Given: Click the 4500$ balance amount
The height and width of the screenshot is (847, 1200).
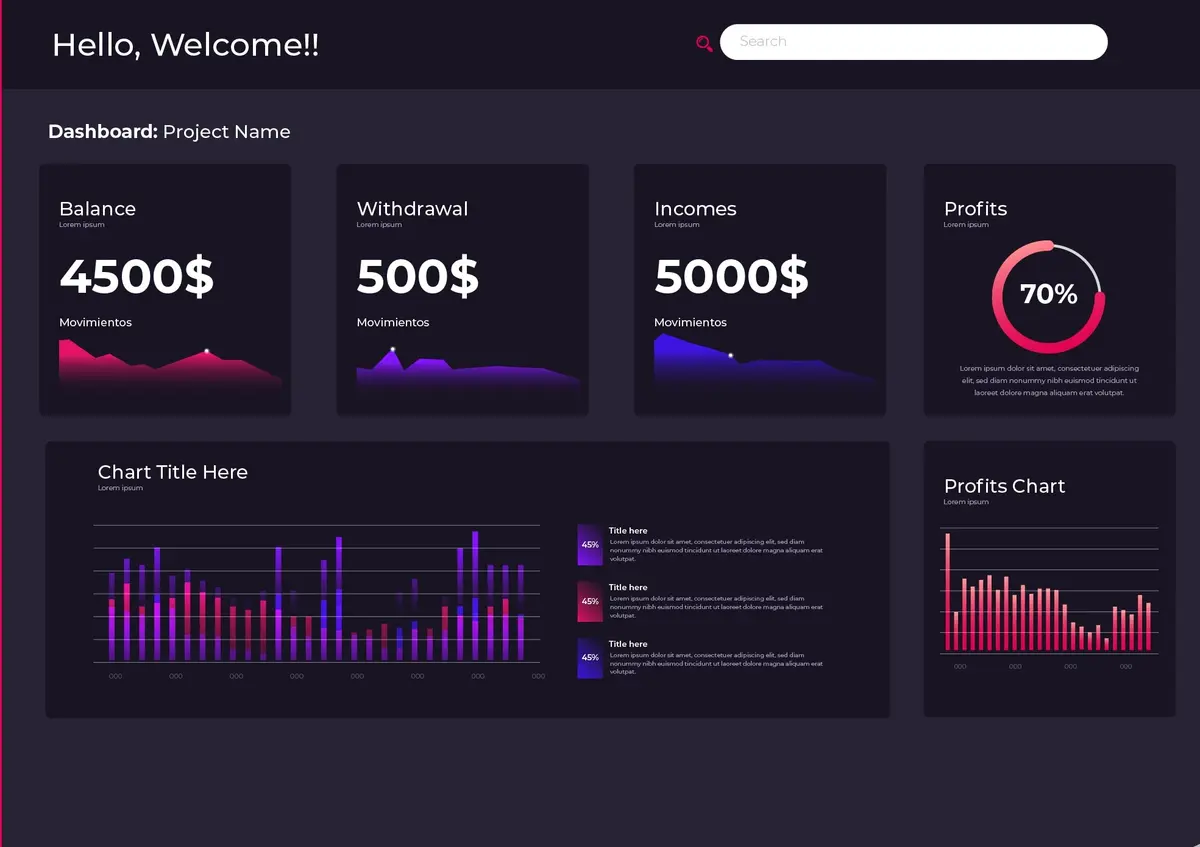Looking at the screenshot, I should (137, 276).
